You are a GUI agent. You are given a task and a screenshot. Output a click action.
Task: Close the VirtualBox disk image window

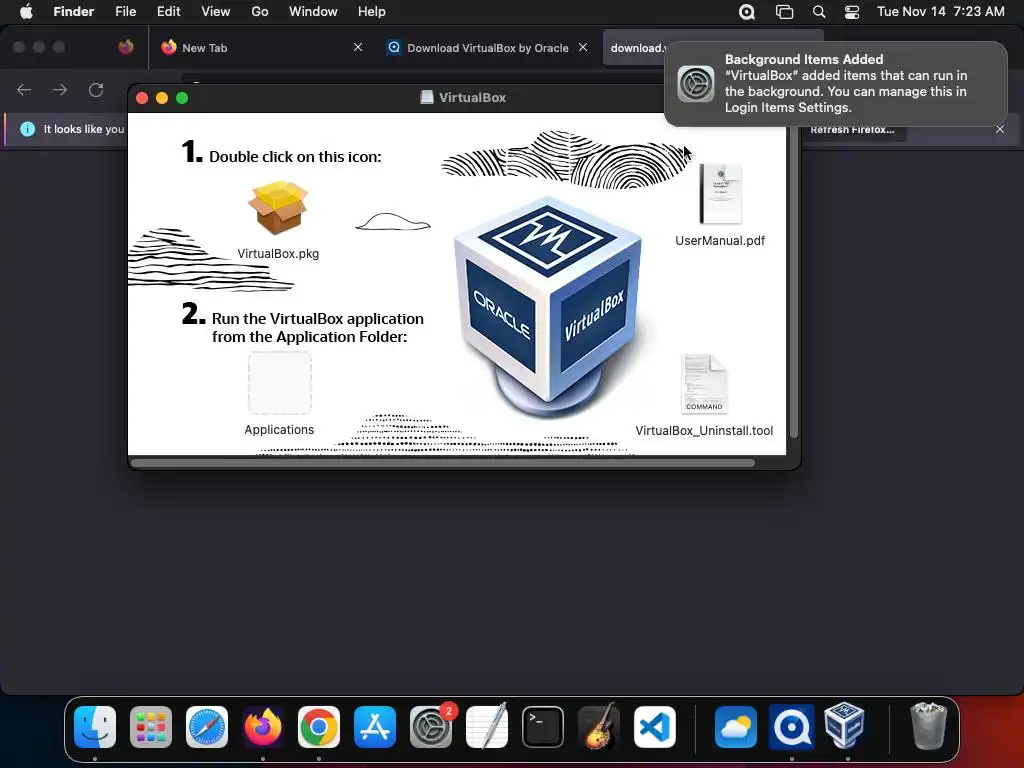click(x=142, y=98)
